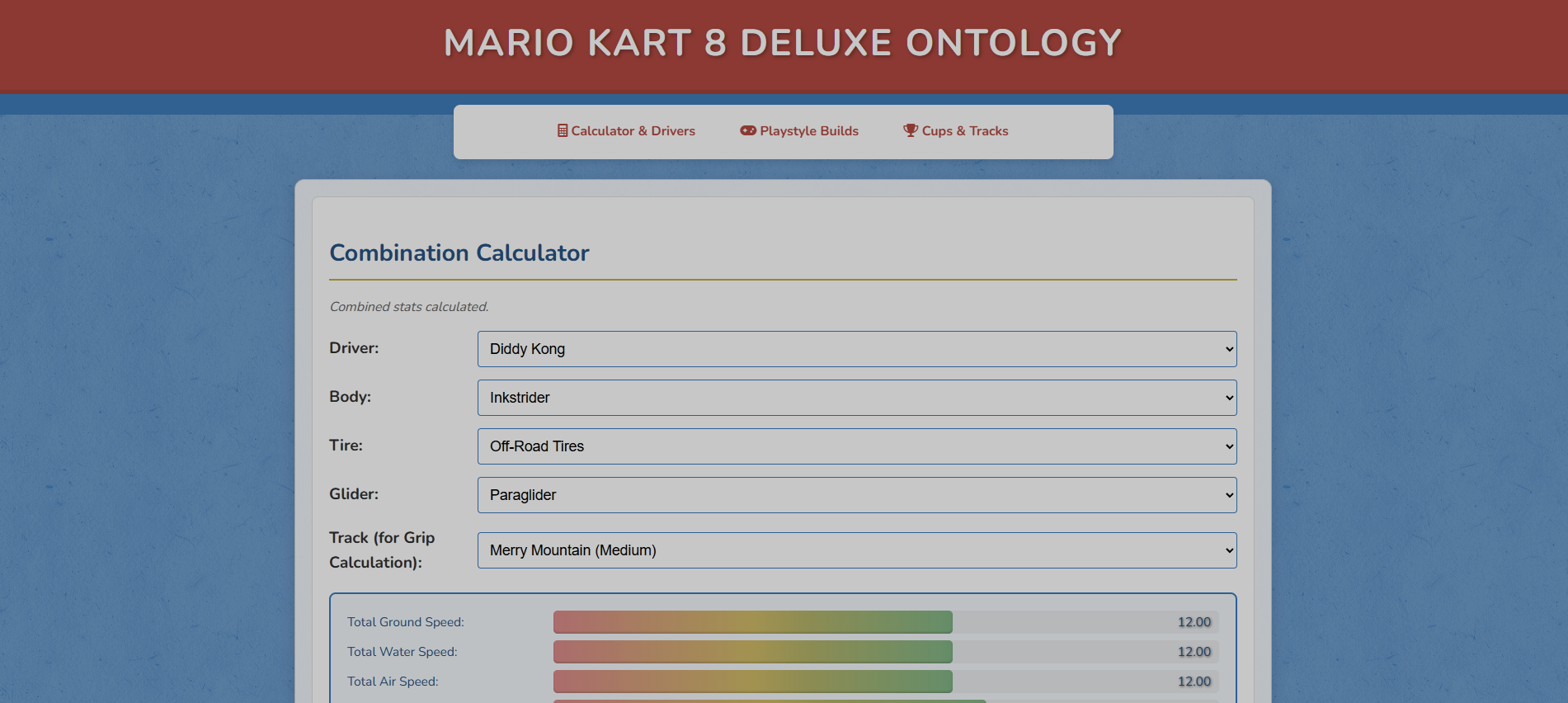The height and width of the screenshot is (703, 1568).
Task: Expand the Body dropdown showing Inkstrider
Action: click(x=857, y=398)
